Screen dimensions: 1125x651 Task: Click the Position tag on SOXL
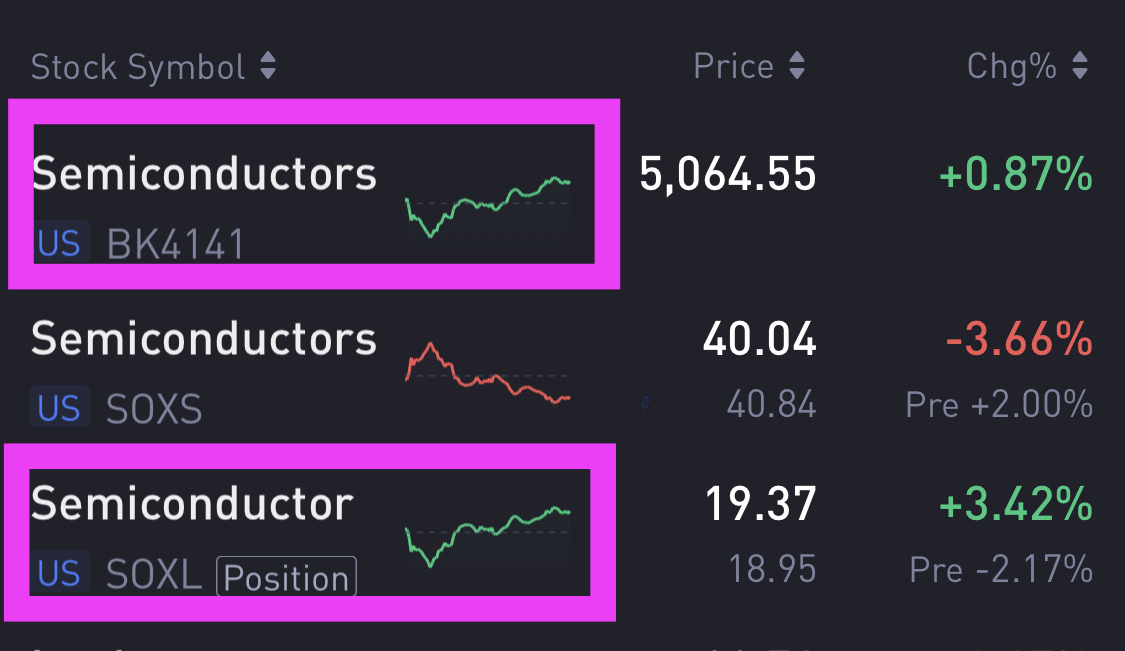click(x=287, y=578)
